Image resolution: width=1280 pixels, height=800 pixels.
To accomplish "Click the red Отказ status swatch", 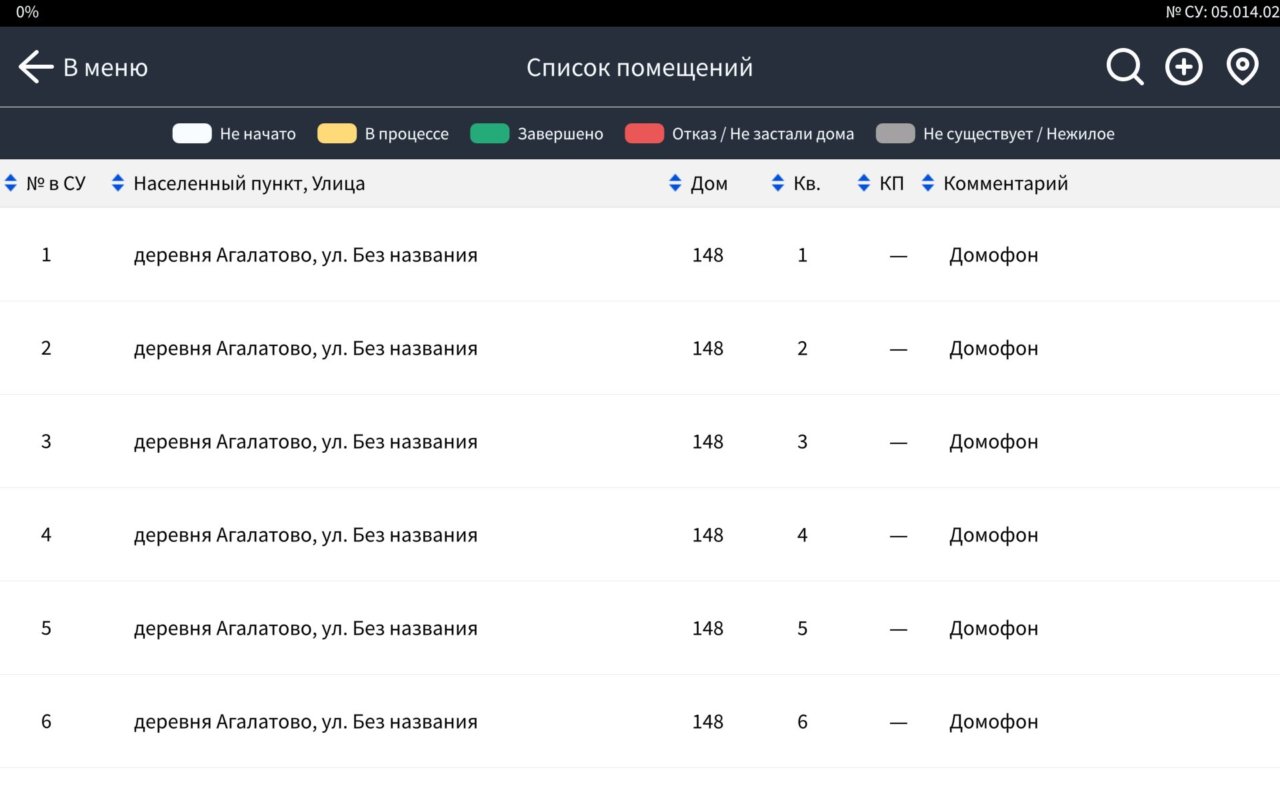I will tap(644, 134).
